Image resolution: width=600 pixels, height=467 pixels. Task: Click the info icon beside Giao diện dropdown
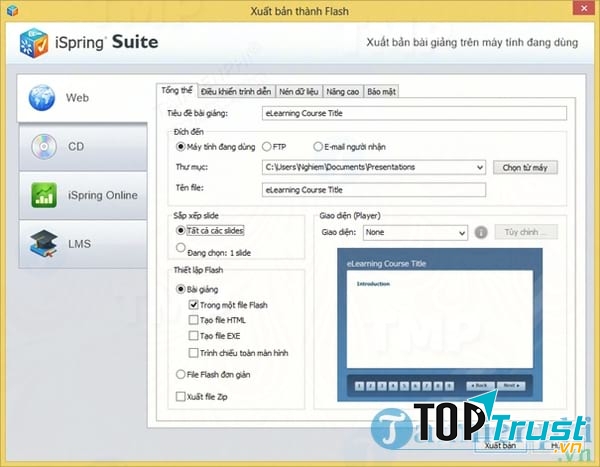(x=480, y=232)
